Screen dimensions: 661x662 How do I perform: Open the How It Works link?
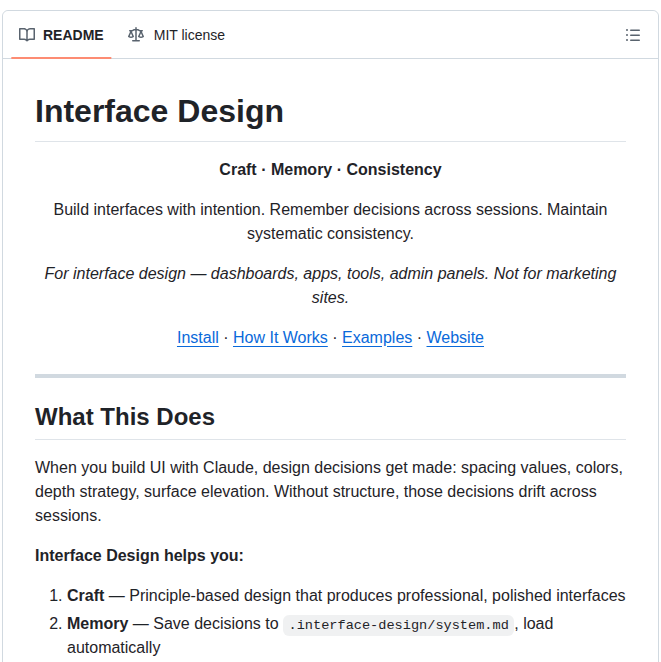pyautogui.click(x=280, y=337)
